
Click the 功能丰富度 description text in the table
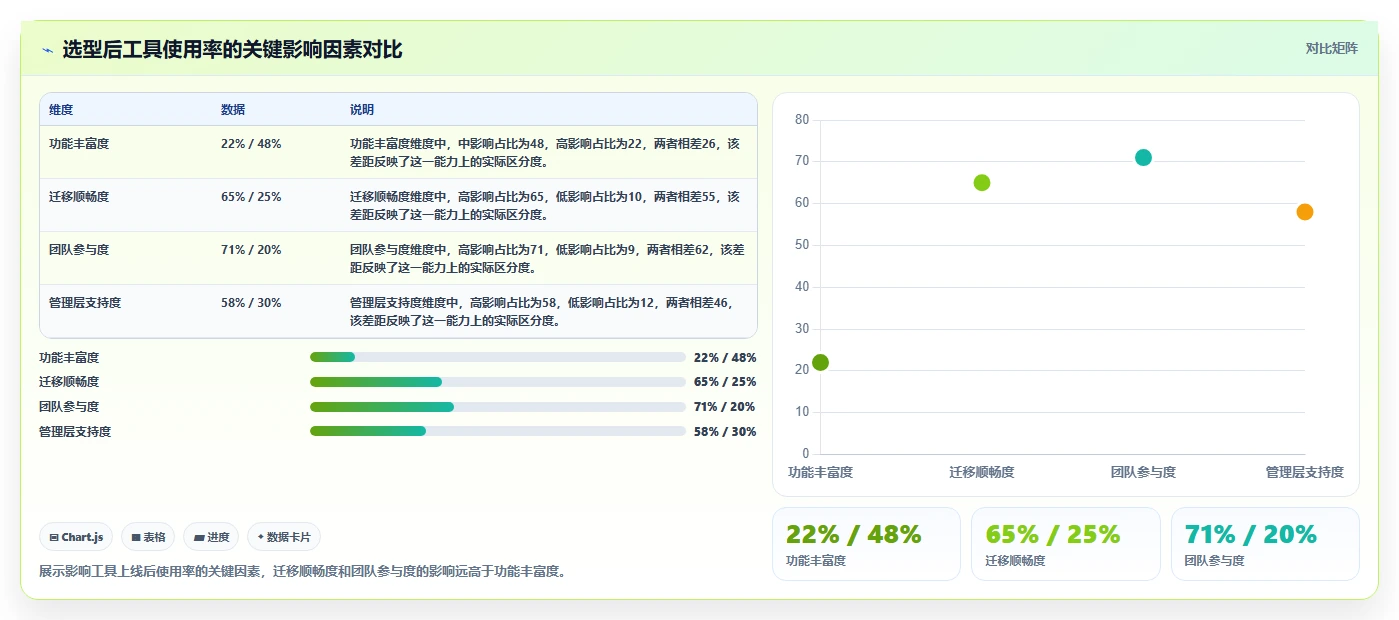tap(545, 152)
